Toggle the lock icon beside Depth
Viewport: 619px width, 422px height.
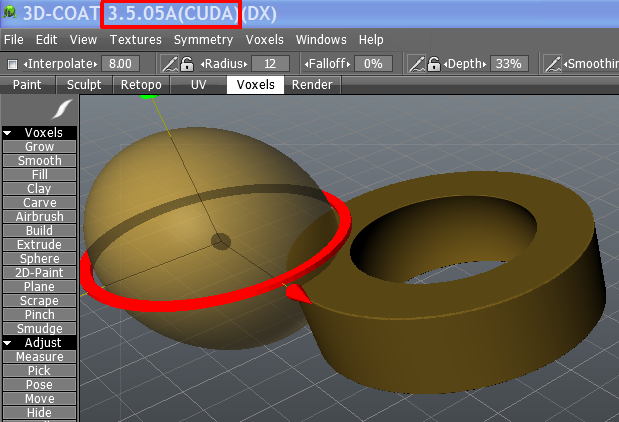click(x=434, y=64)
